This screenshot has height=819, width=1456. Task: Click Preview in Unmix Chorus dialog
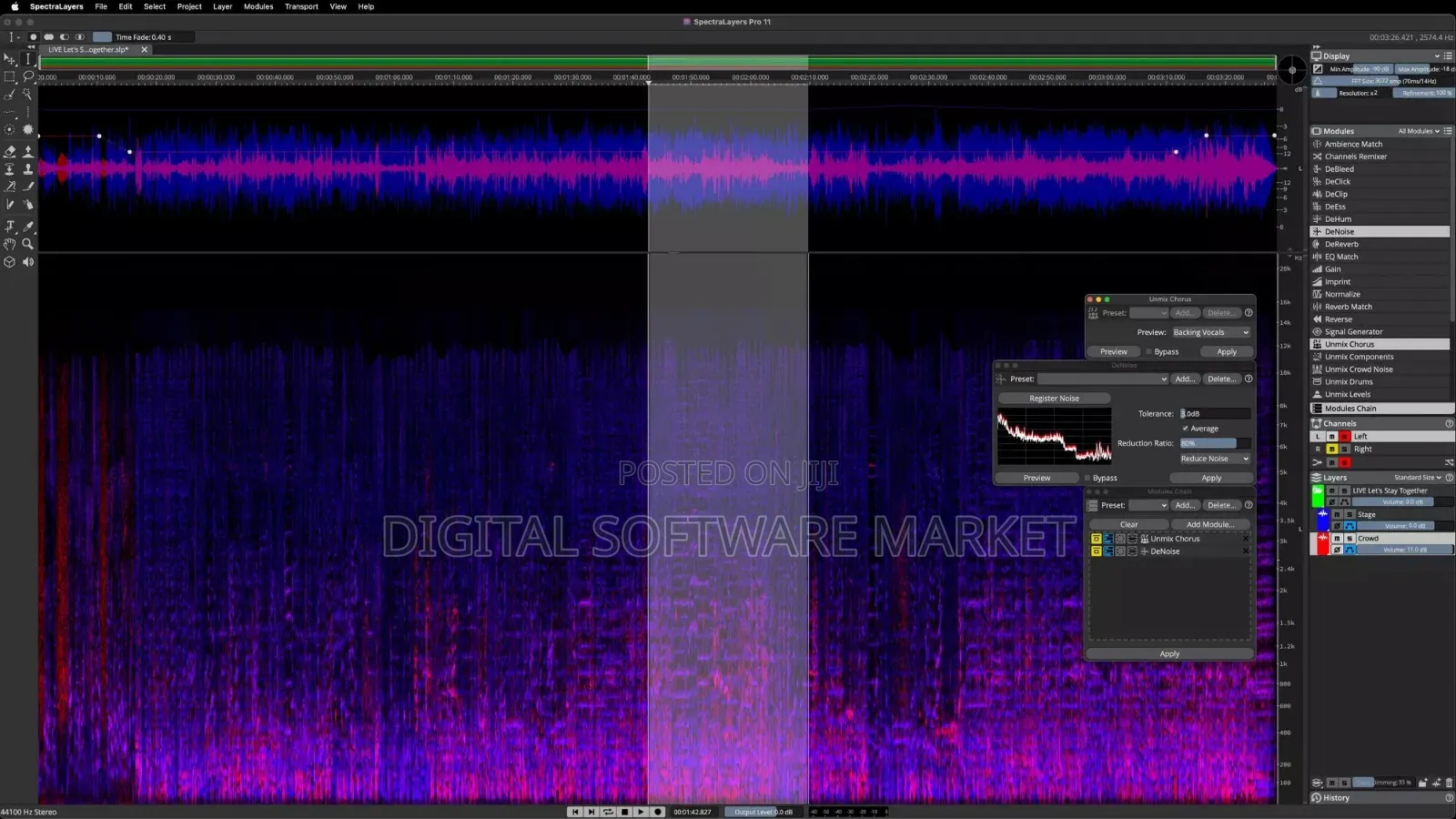click(1113, 352)
